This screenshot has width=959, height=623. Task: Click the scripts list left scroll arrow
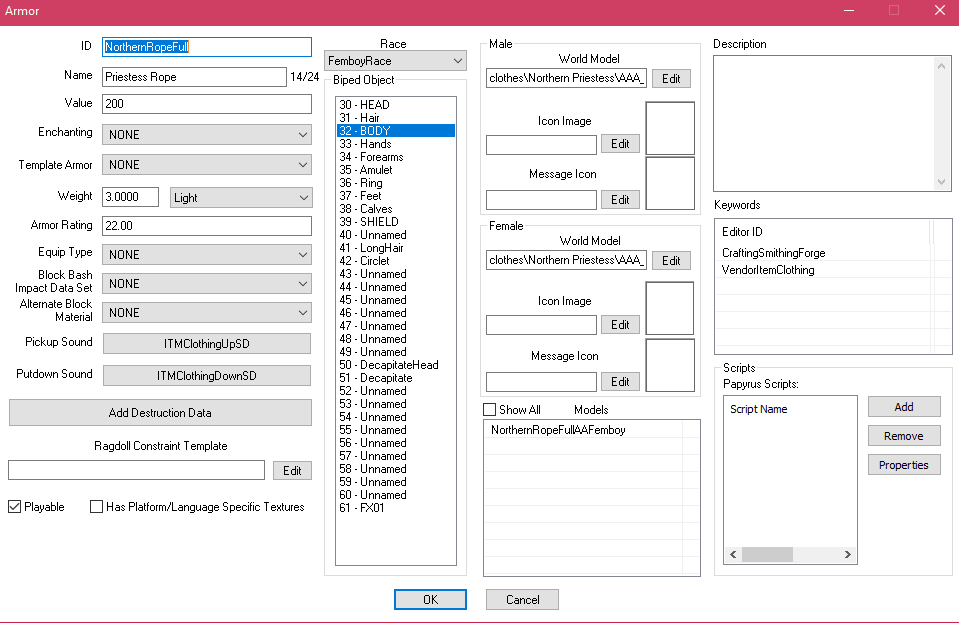[733, 555]
